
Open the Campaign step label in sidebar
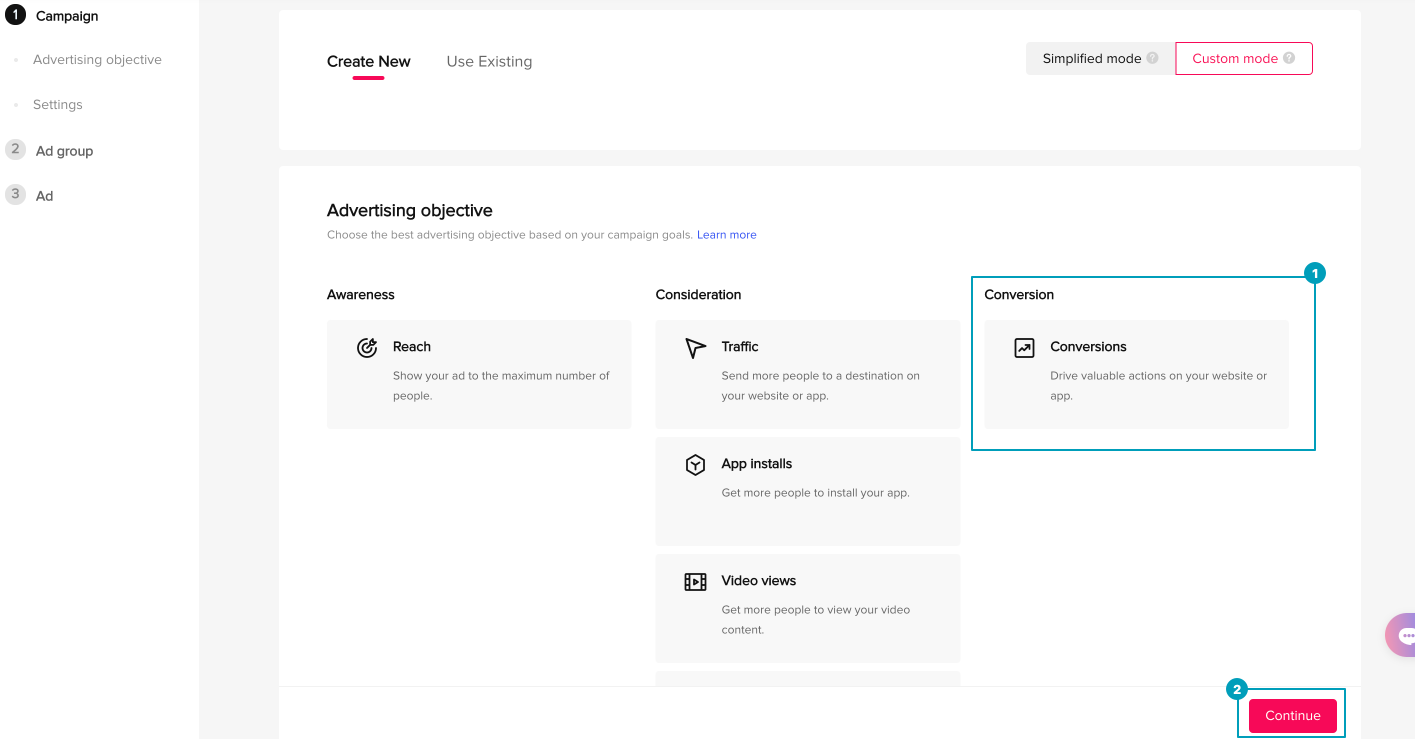click(x=67, y=16)
